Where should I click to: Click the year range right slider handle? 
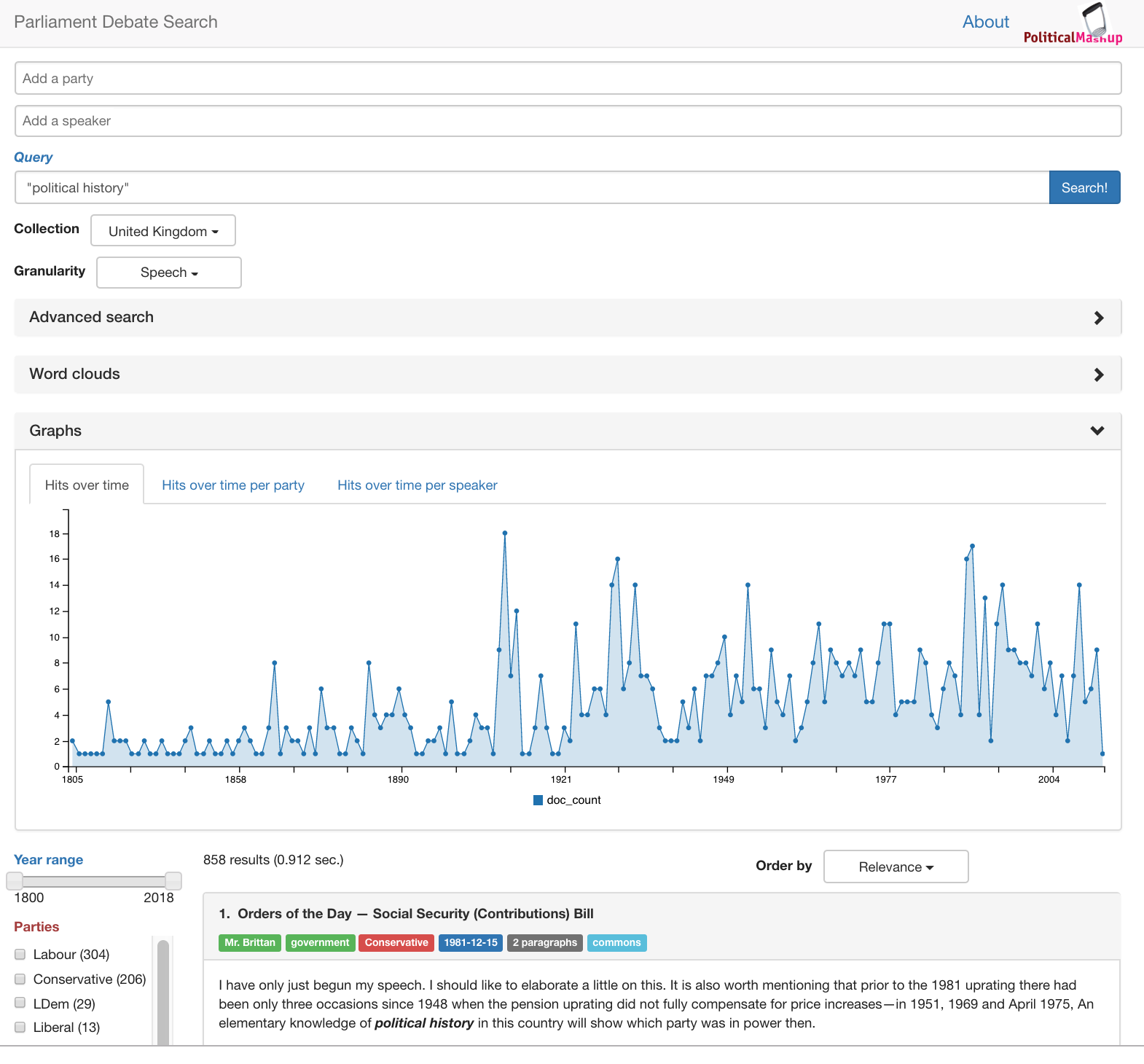pyautogui.click(x=173, y=880)
